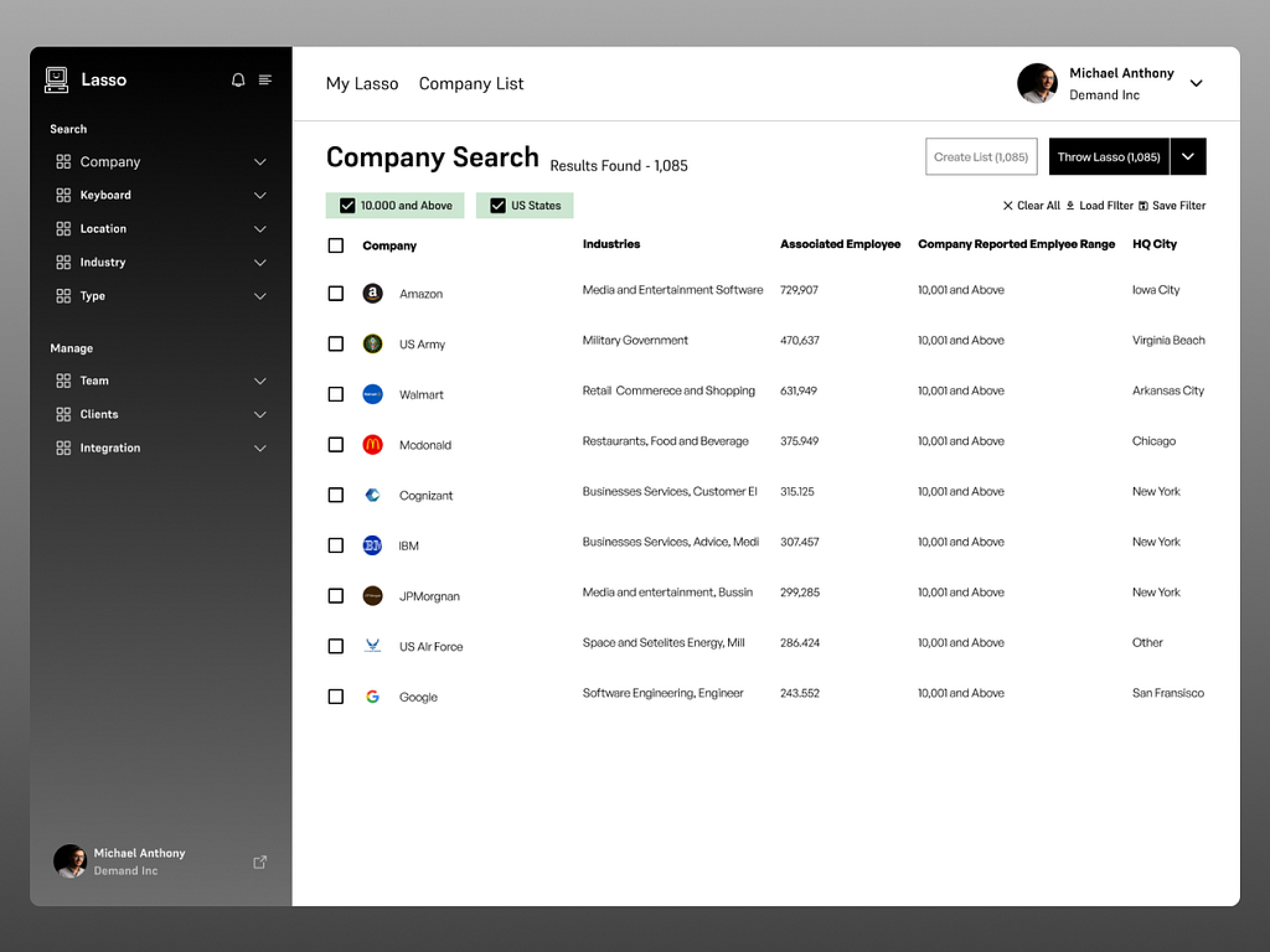Click the grid icon beside Clients

coord(63,414)
